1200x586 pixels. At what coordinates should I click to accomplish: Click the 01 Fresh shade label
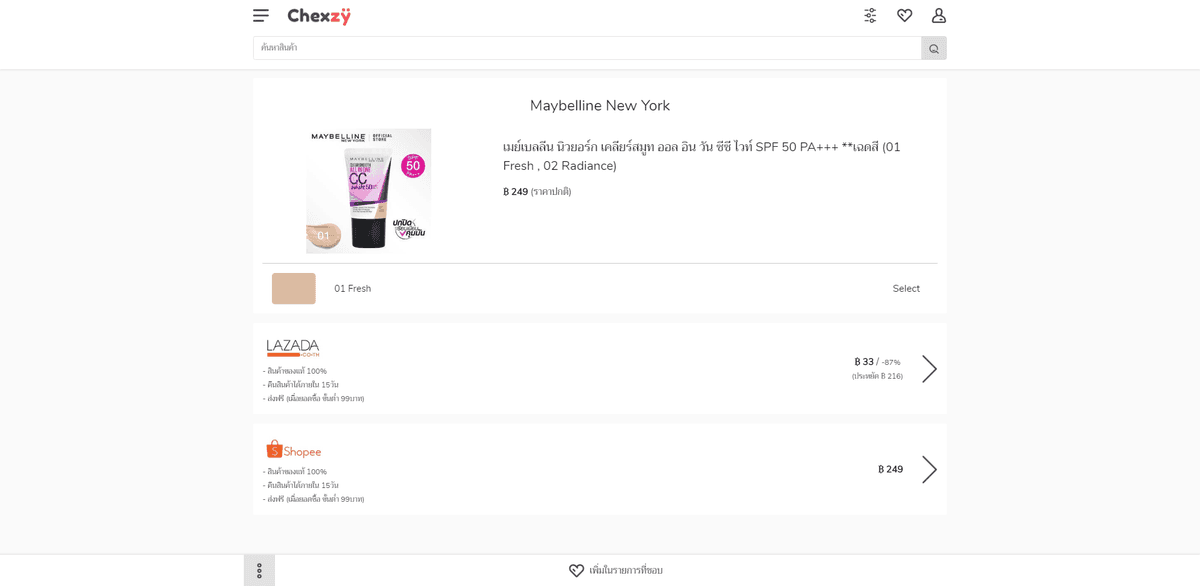(352, 289)
